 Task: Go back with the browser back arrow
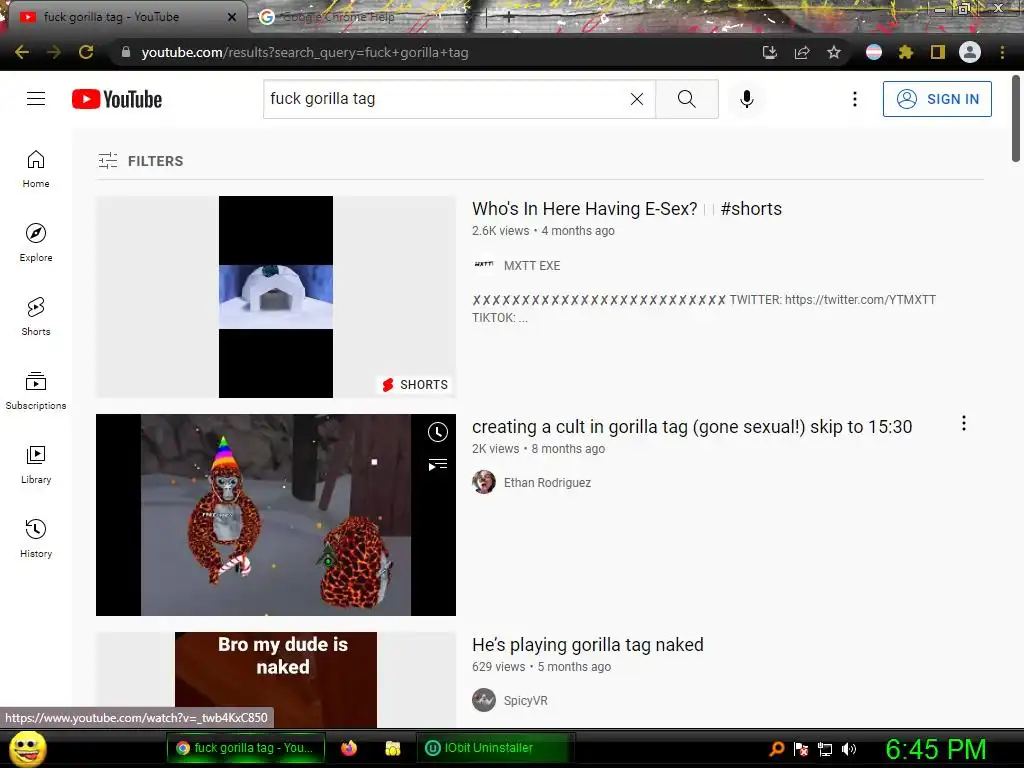tap(22, 52)
